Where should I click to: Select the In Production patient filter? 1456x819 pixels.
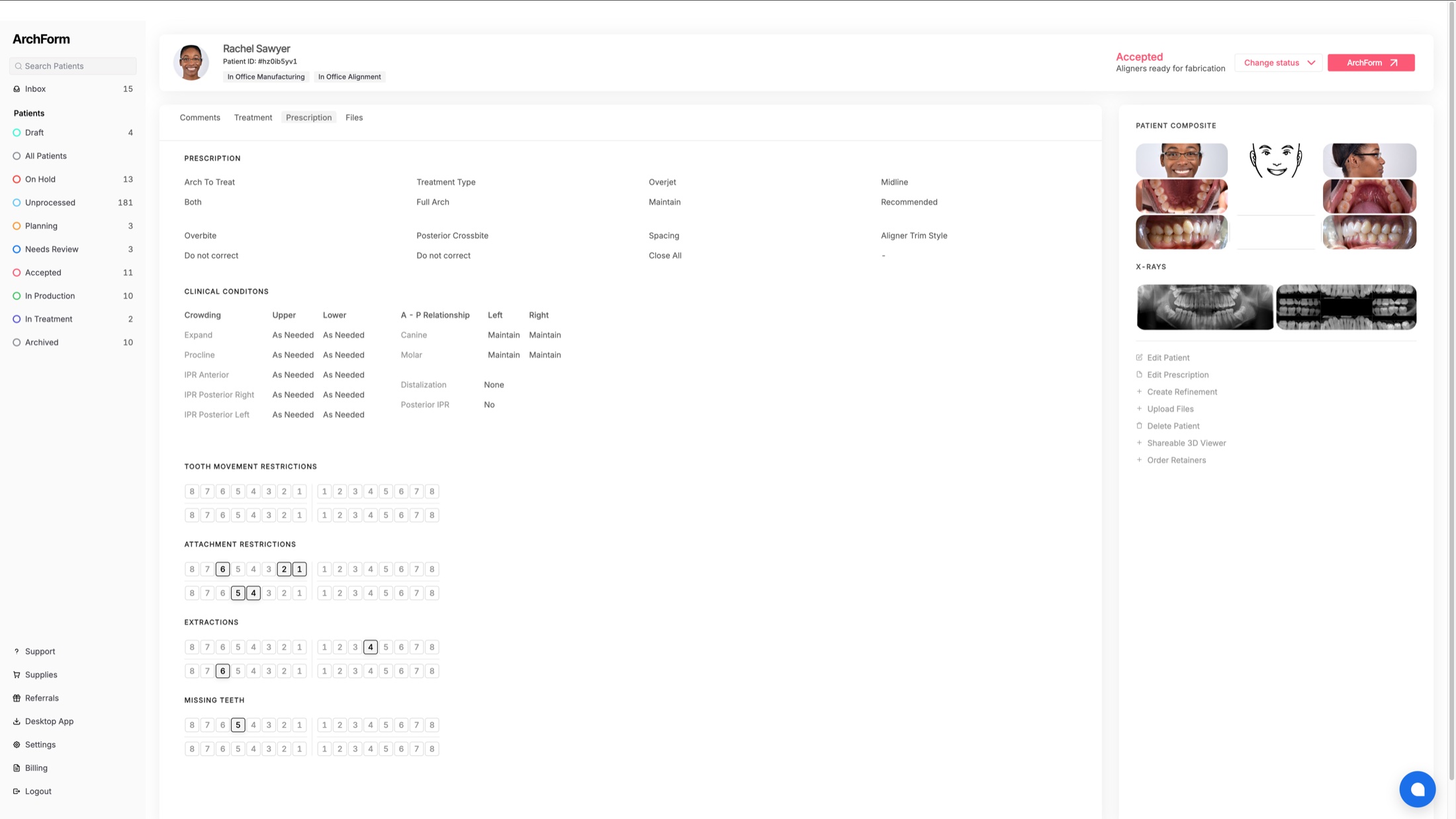pyautogui.click(x=50, y=295)
